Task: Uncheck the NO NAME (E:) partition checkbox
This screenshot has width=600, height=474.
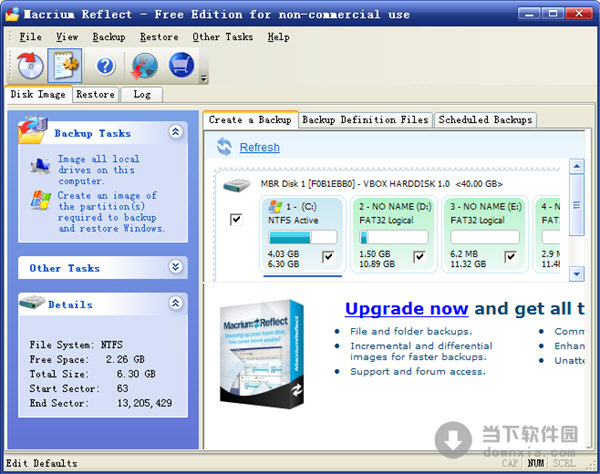Action: pyautogui.click(x=510, y=257)
